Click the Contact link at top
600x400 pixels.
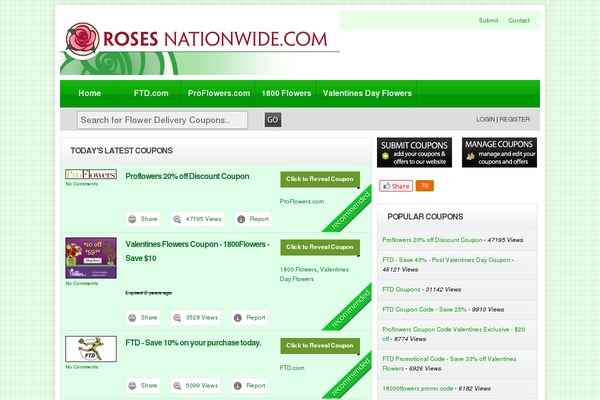[519, 20]
